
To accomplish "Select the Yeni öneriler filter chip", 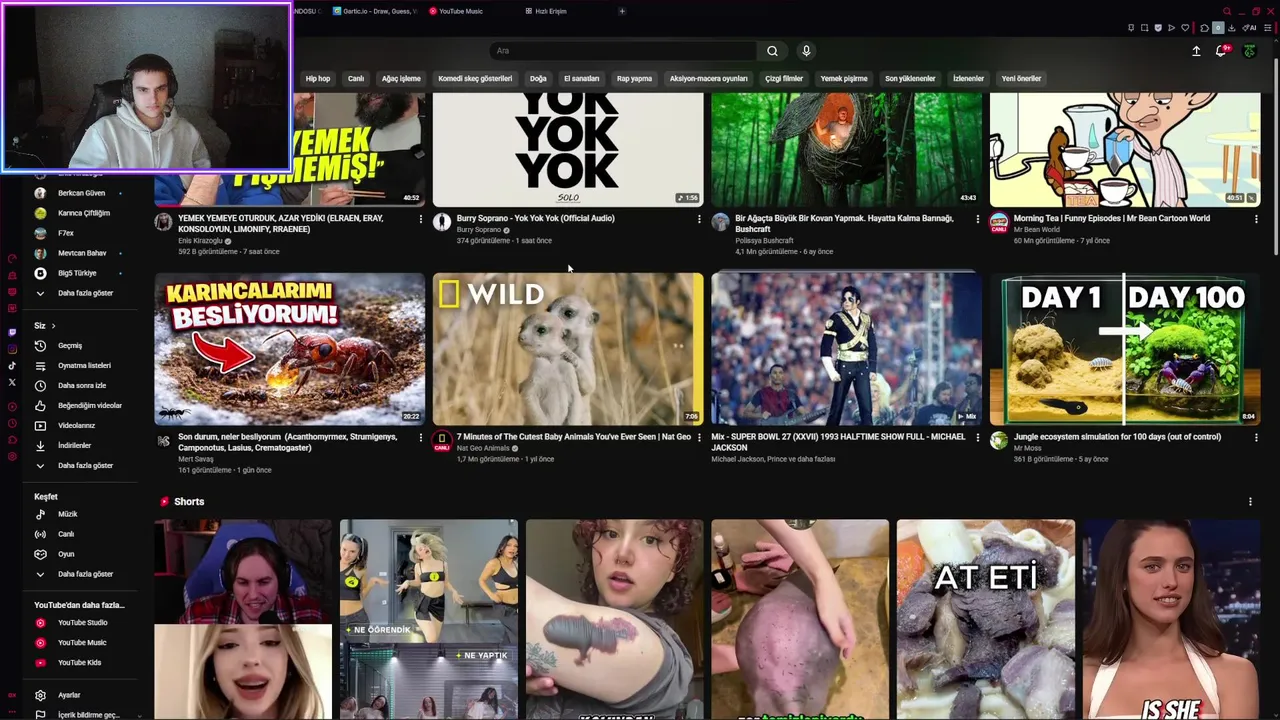I will [x=1021, y=78].
